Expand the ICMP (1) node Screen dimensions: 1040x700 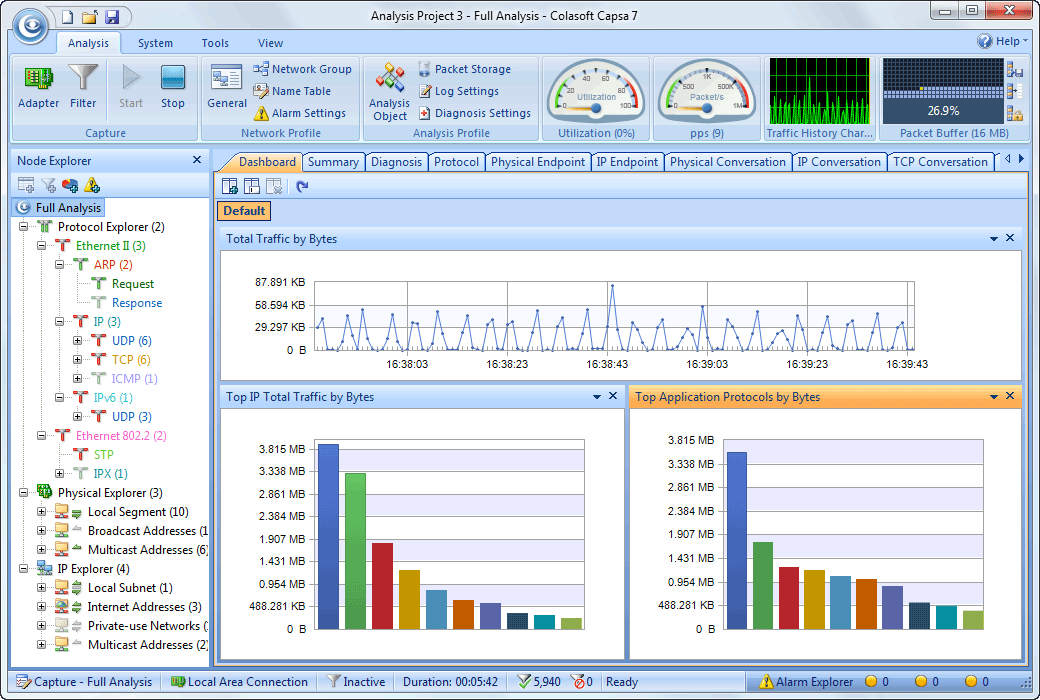click(78, 379)
